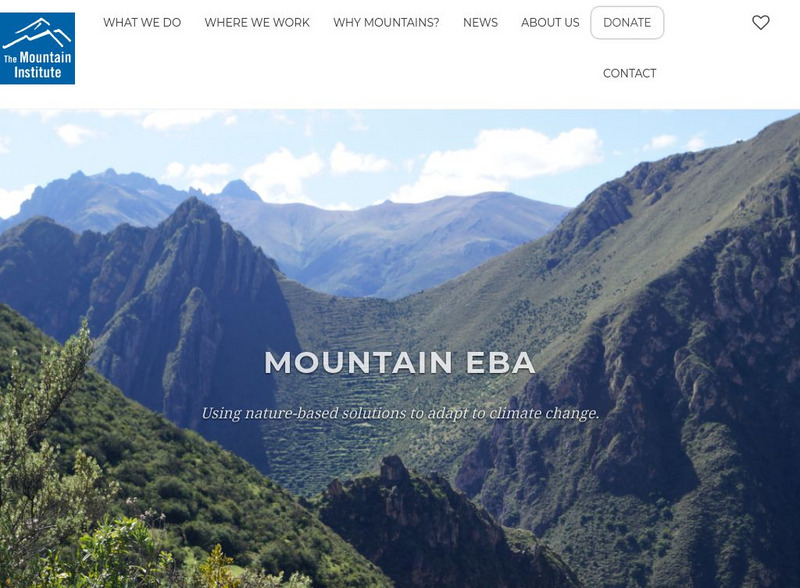
Task: Go home via 'The Mountain Institute' logo text
Action: pyautogui.click(x=37, y=65)
